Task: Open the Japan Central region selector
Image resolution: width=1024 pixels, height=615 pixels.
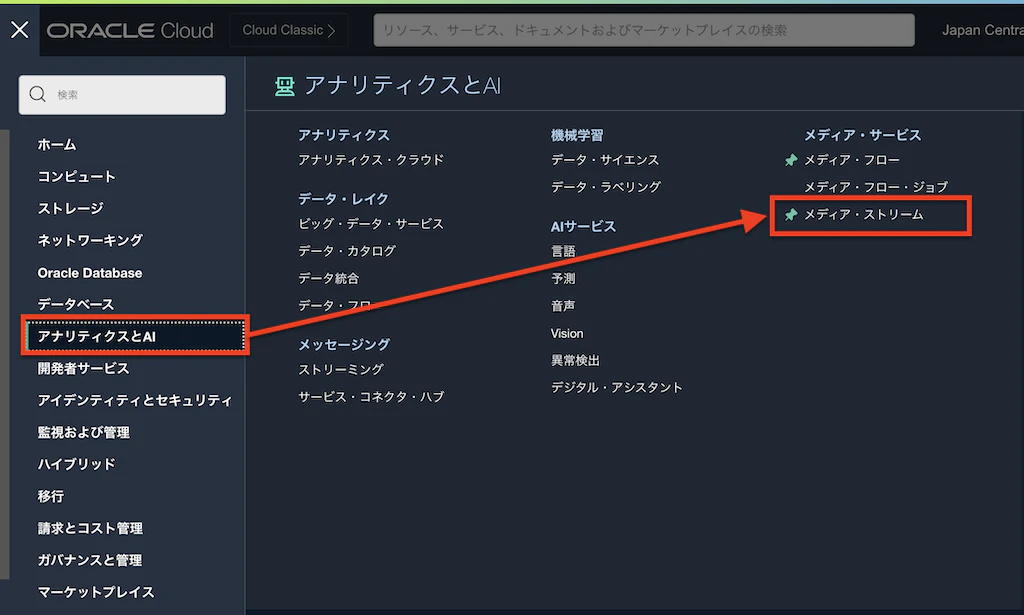Action: [x=982, y=30]
